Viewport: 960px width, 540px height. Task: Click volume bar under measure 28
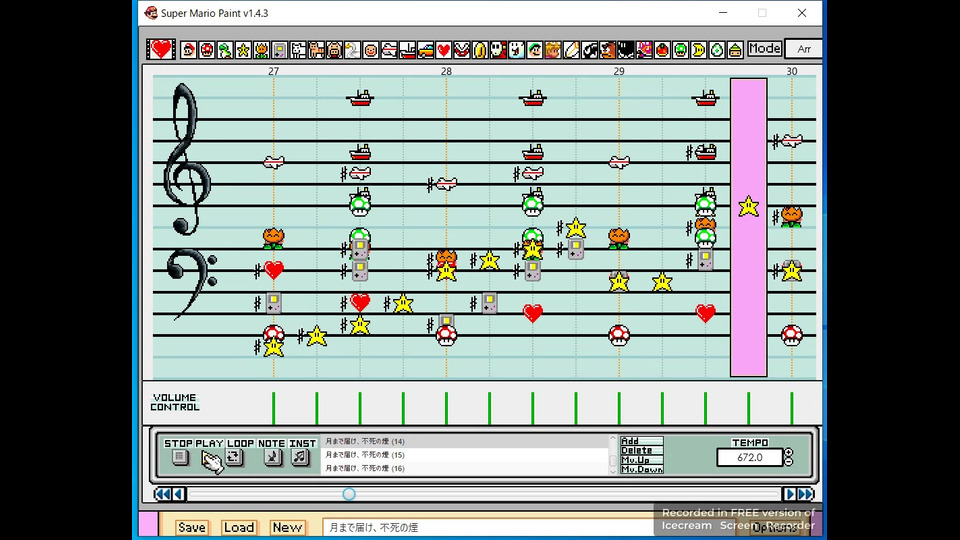[x=446, y=408]
